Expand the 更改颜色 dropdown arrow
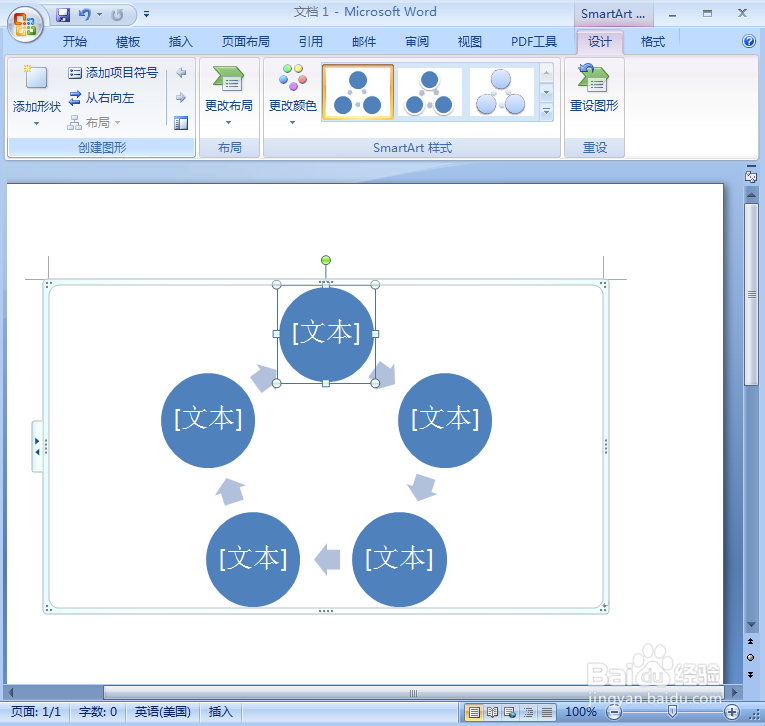 293,123
